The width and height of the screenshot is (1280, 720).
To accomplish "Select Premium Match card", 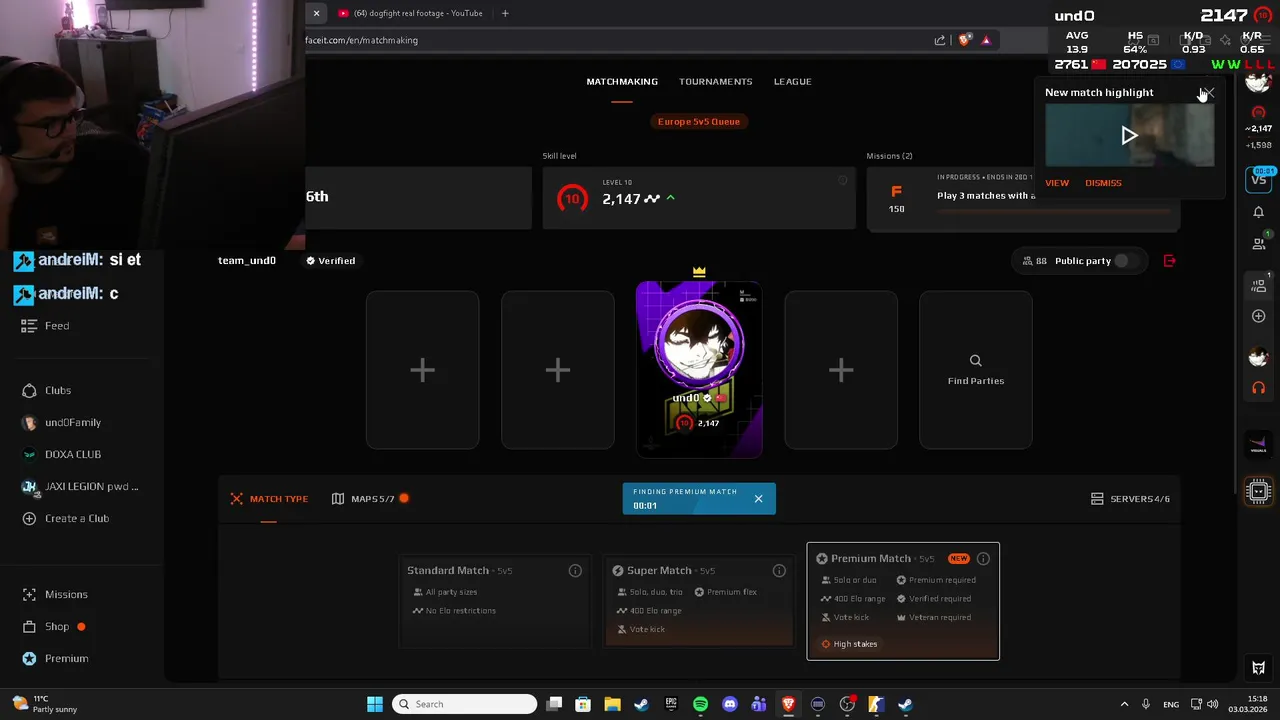I will [903, 602].
